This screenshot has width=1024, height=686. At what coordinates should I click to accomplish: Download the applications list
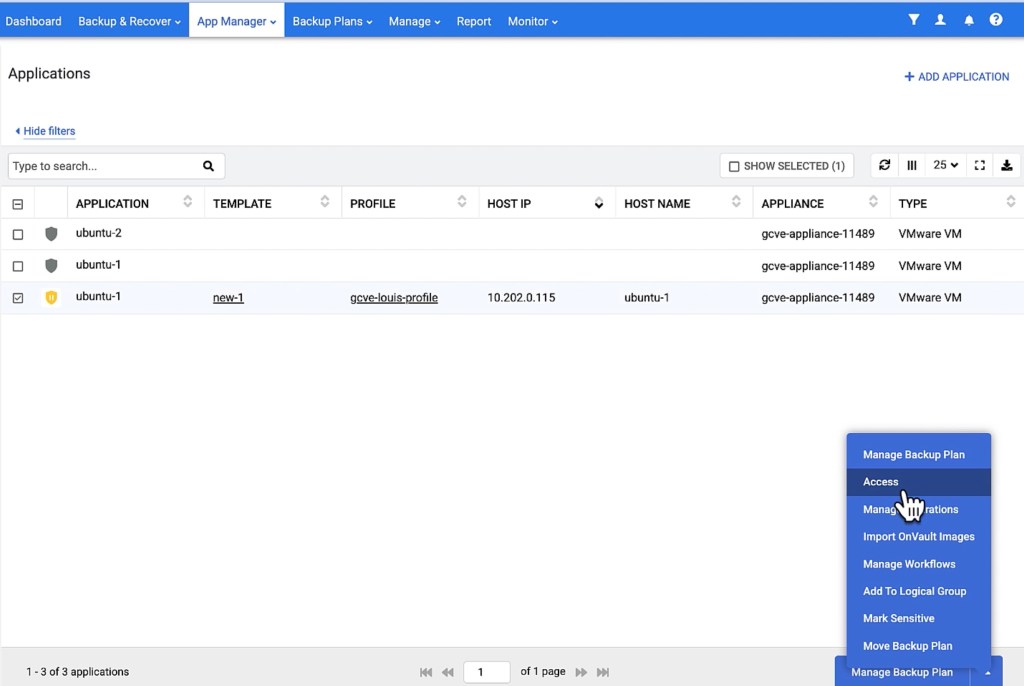[x=1007, y=166]
